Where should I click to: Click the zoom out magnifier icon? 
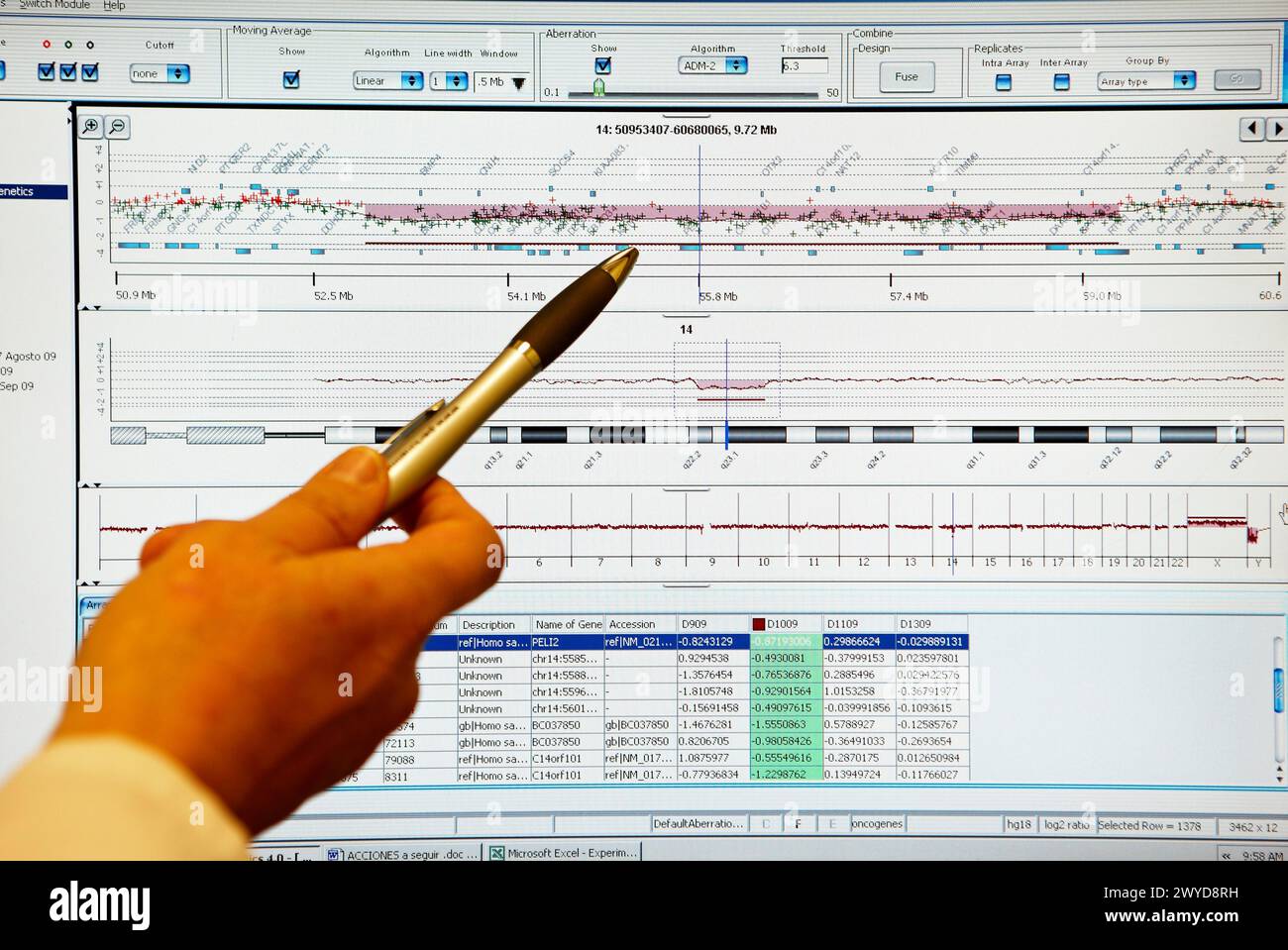117,126
